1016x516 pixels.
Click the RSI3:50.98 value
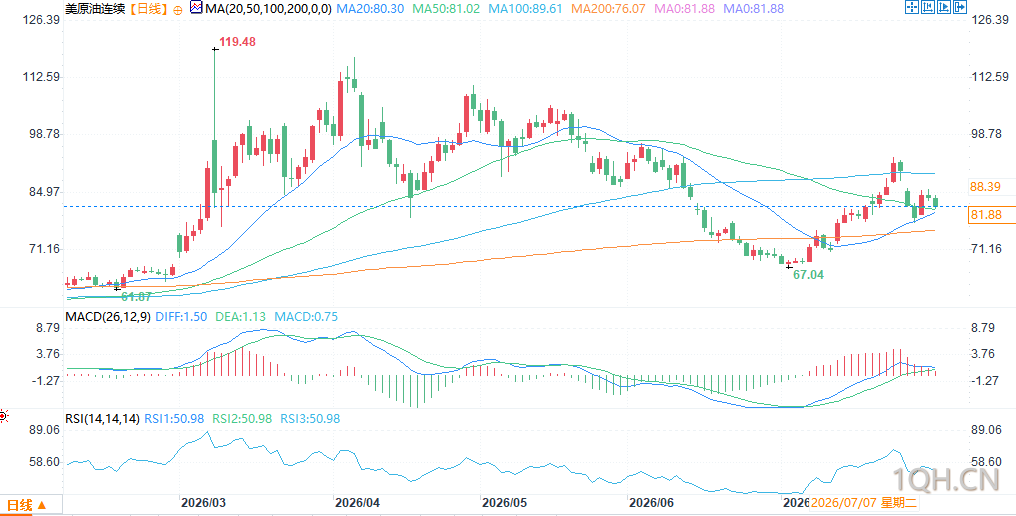(310, 419)
